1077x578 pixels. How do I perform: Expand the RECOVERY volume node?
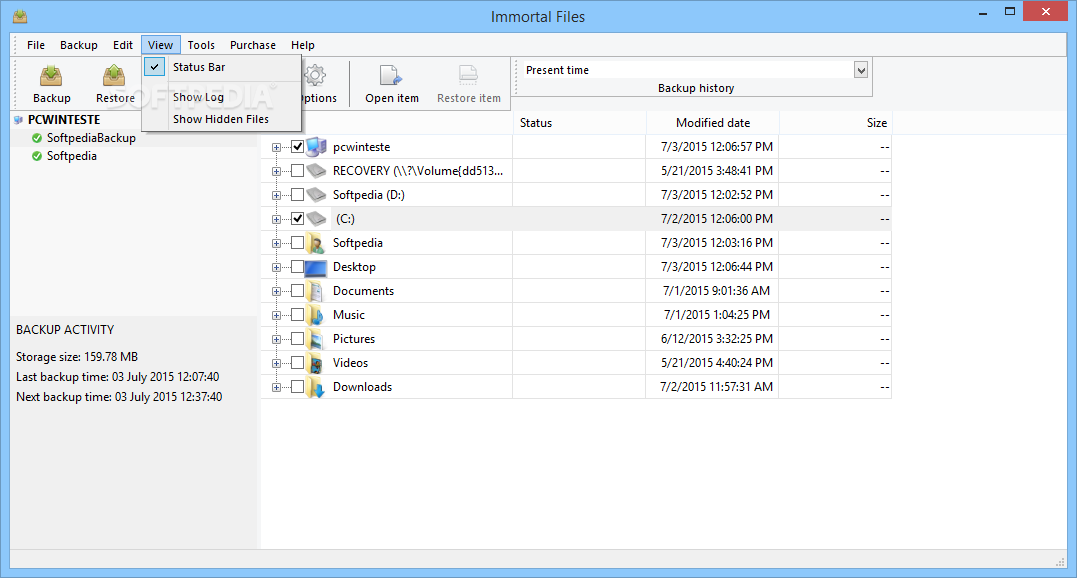pyautogui.click(x=276, y=172)
